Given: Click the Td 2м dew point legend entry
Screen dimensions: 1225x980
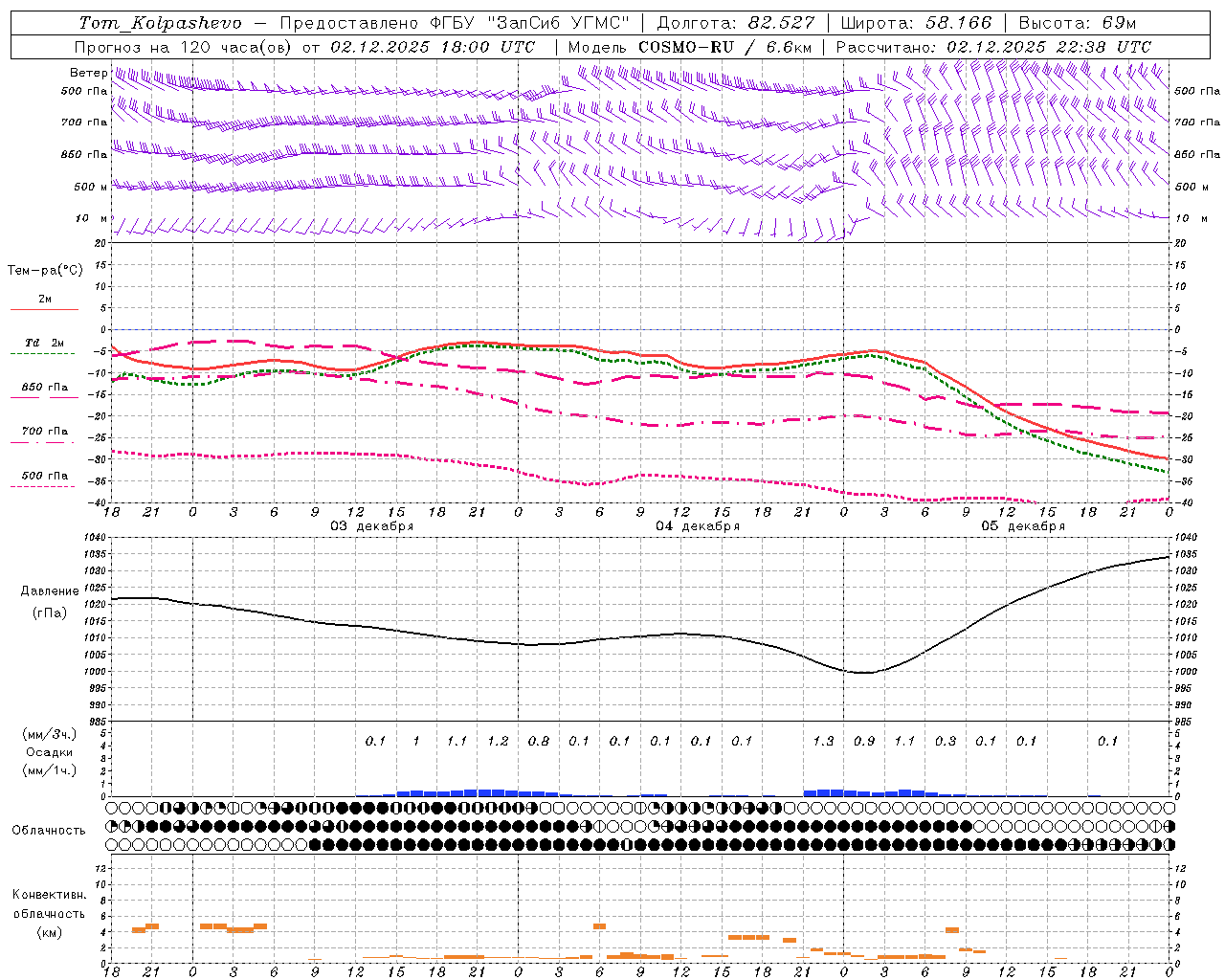Looking at the screenshot, I should coord(45,343).
